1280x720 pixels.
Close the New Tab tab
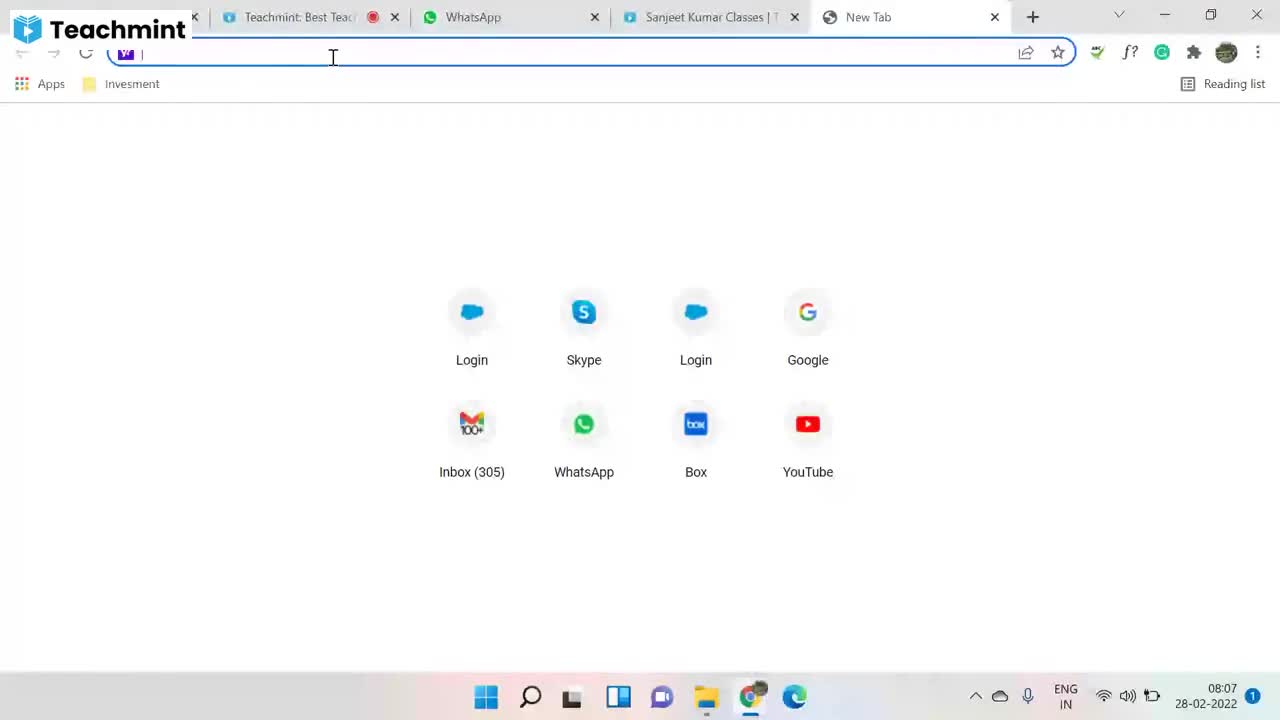(995, 17)
